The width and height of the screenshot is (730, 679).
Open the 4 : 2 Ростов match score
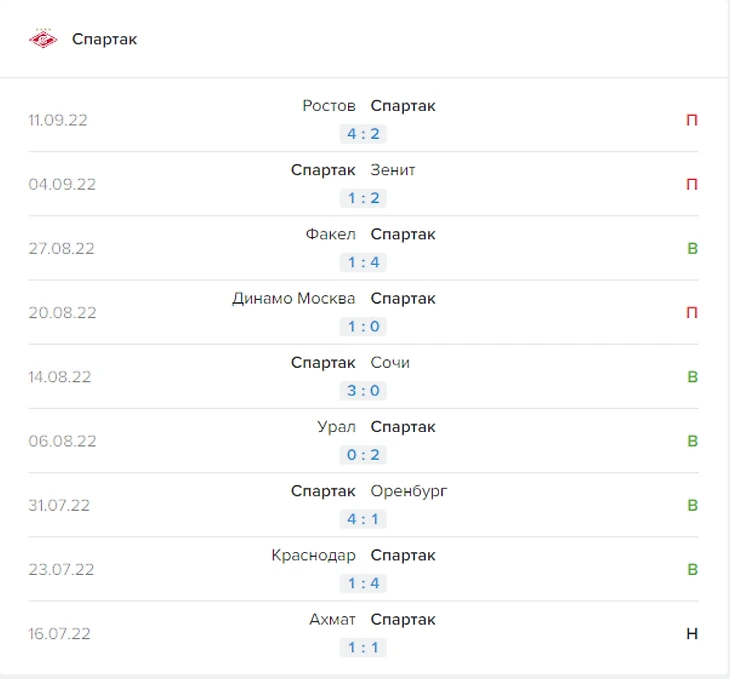click(363, 134)
